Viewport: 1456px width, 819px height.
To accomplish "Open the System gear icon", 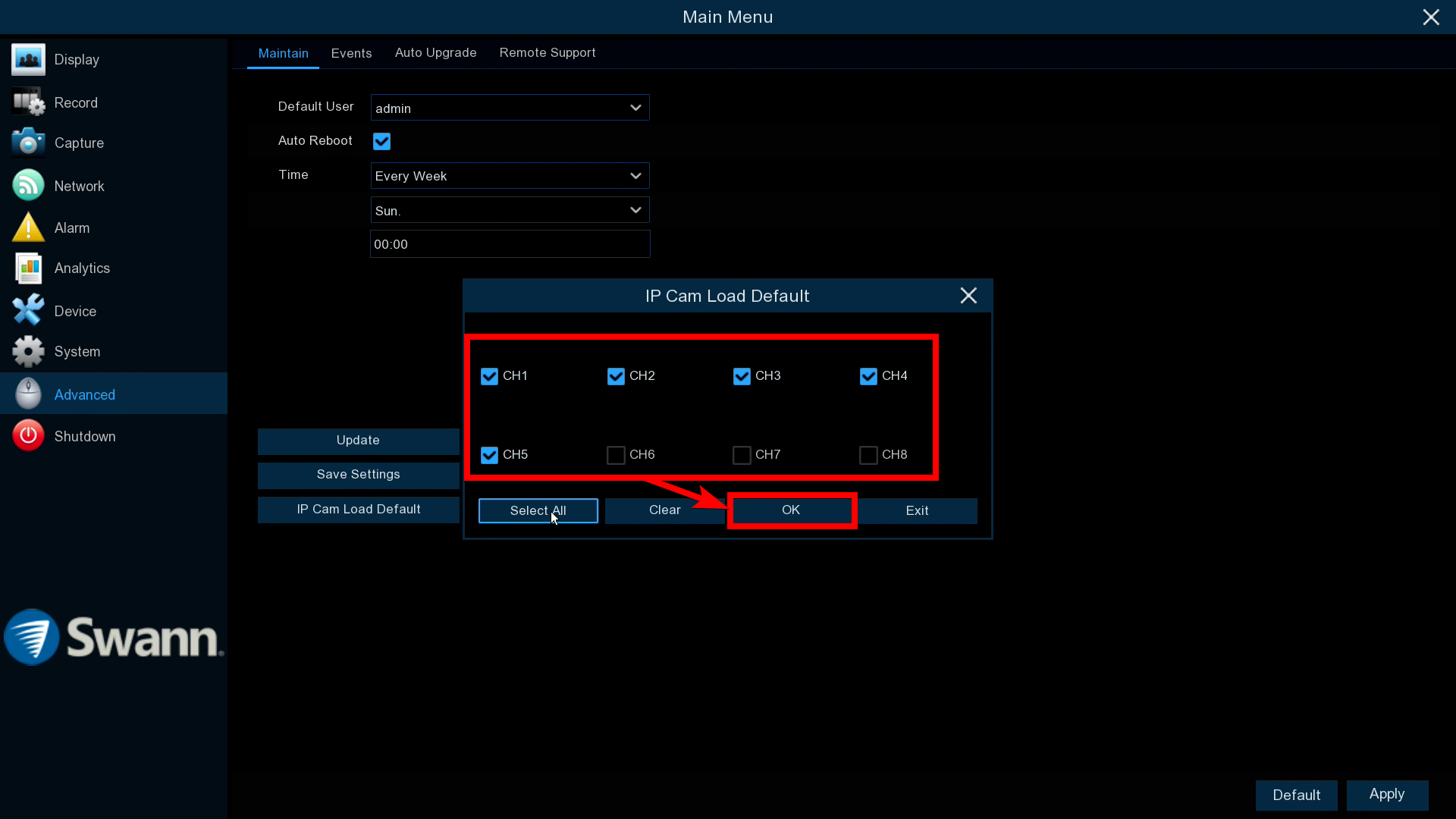I will click(28, 352).
